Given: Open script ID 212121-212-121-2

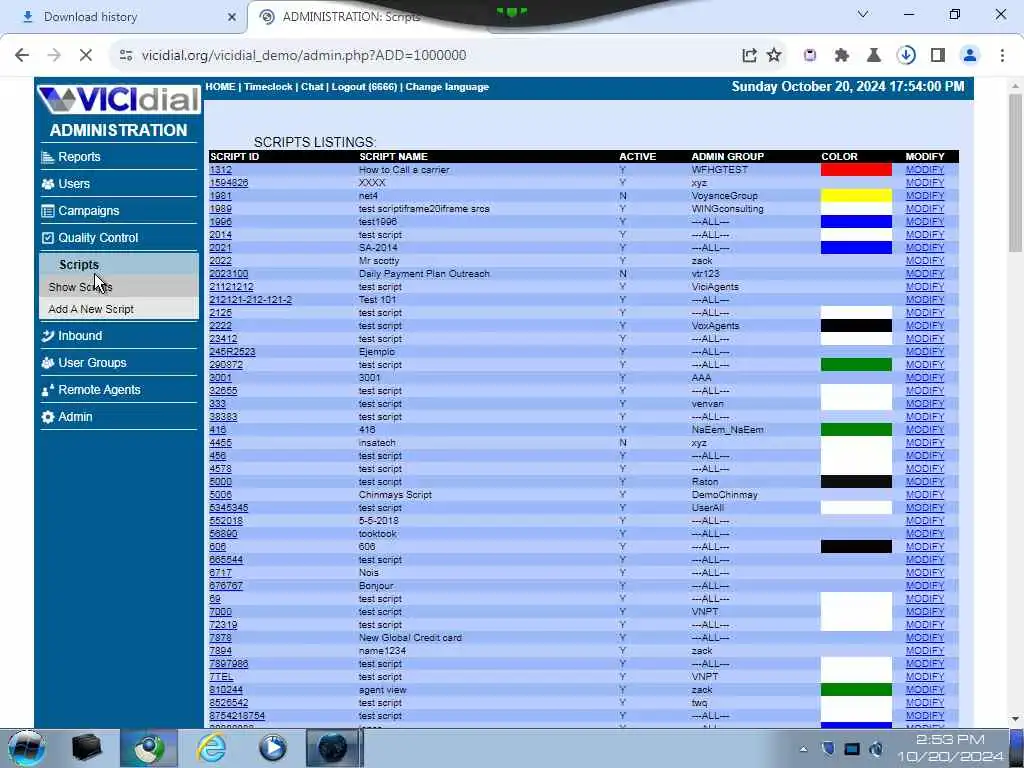Looking at the screenshot, I should tap(250, 300).
